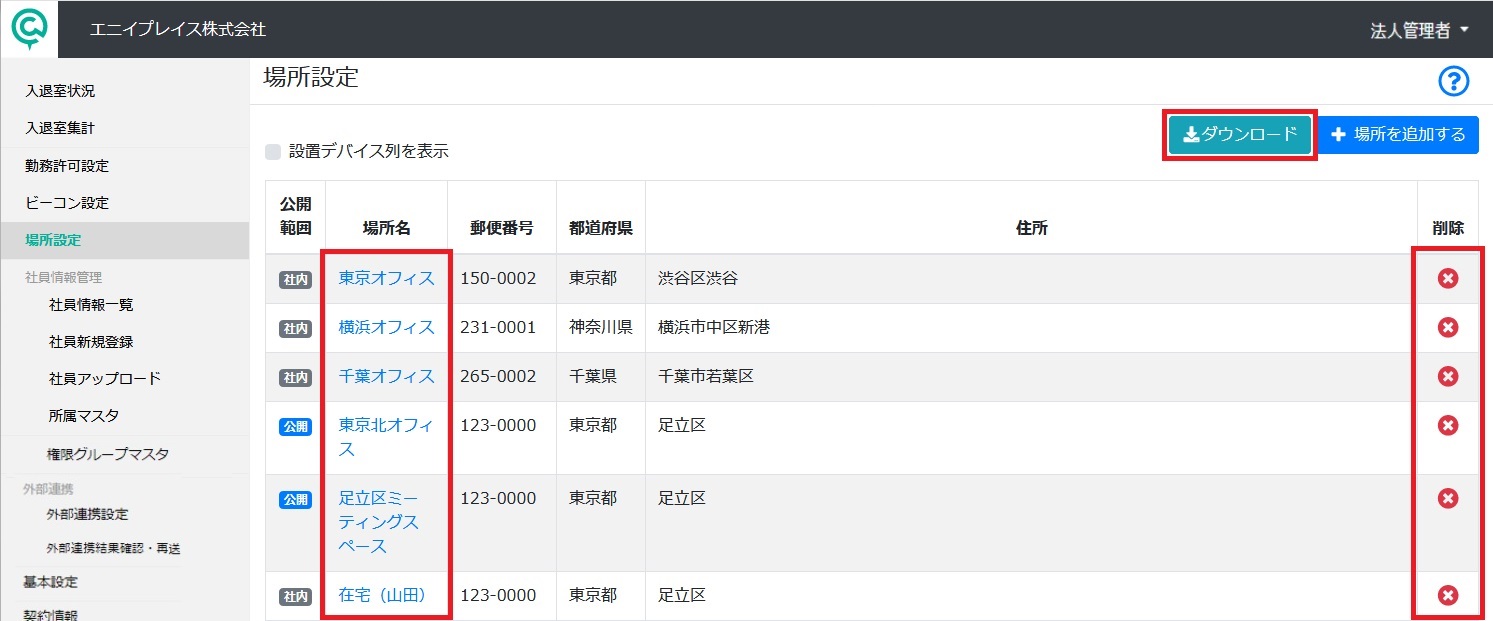
Task: Open the 法人管理者 dropdown menu
Action: 1419,30
